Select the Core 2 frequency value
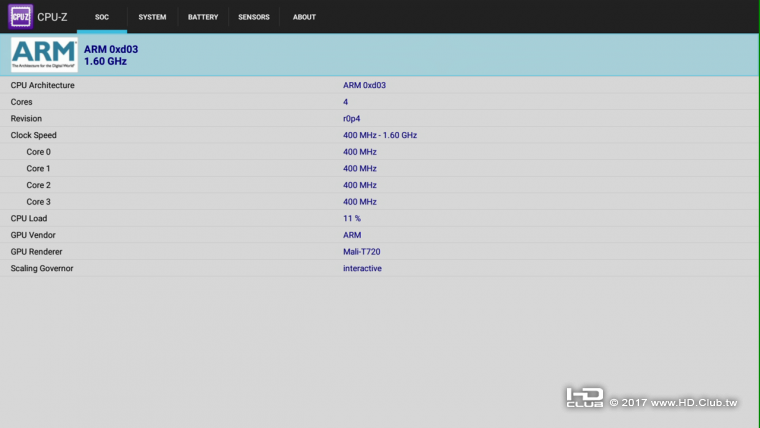The width and height of the screenshot is (760, 428). pos(360,185)
